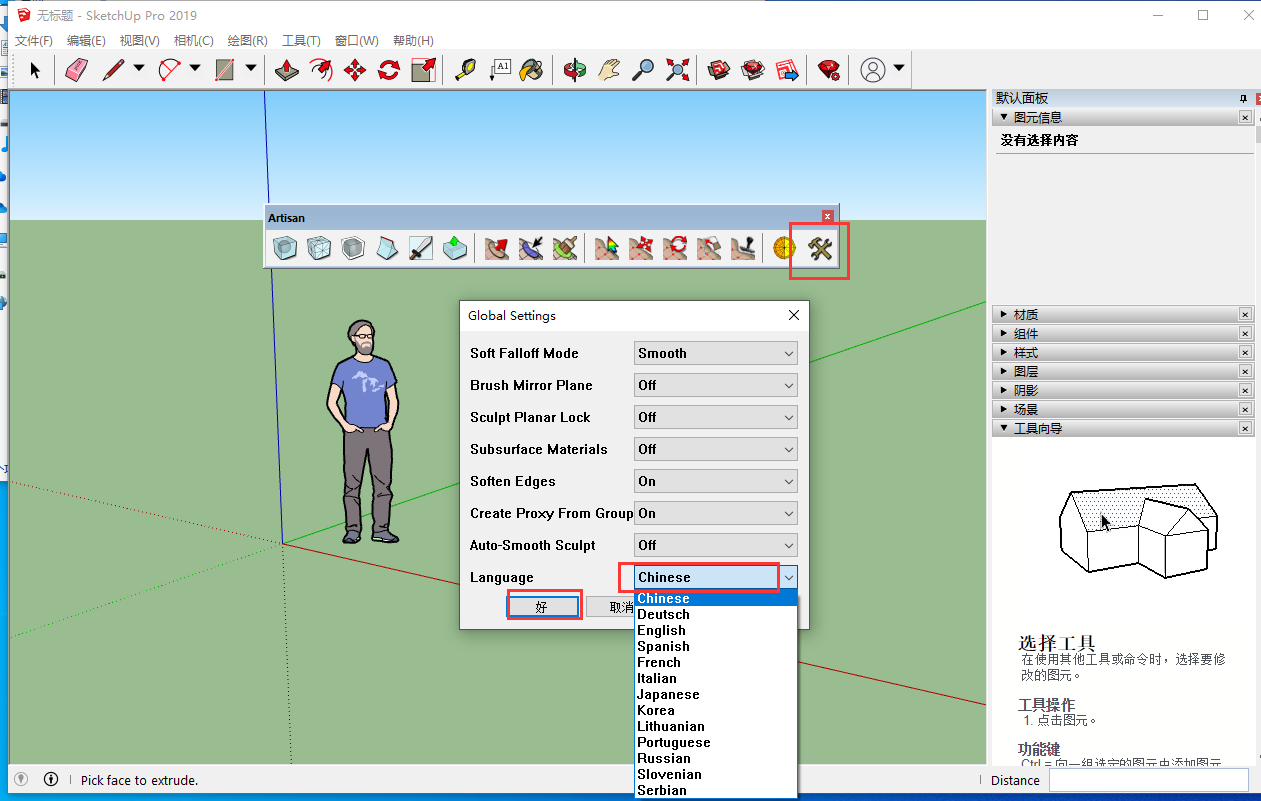
Task: Open Artisan global settings hammer-wrench icon
Action: coord(820,248)
